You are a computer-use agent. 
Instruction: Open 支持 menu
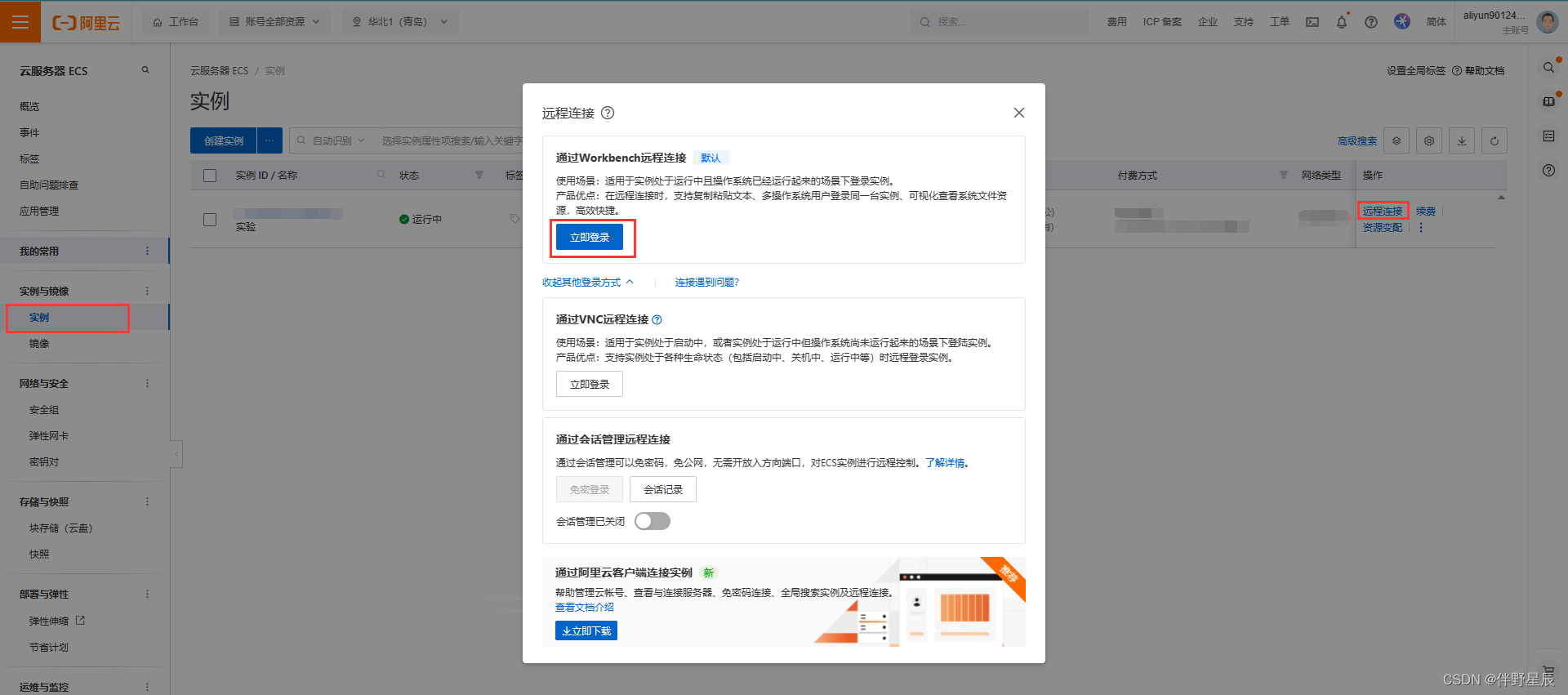click(1244, 22)
